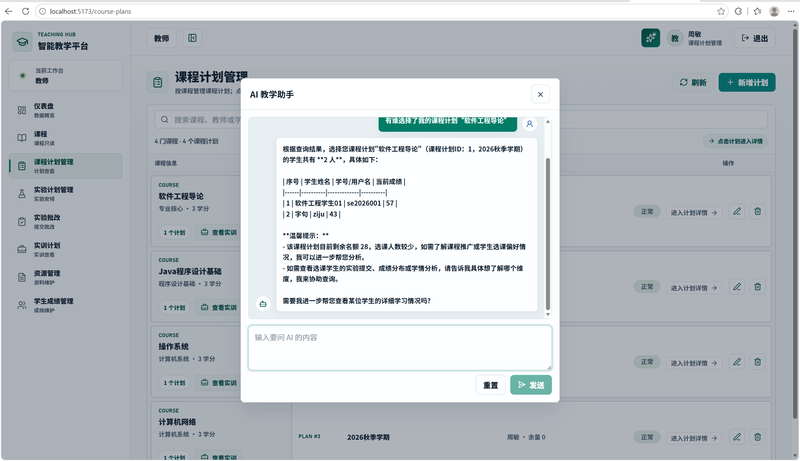Bookmark the page with star icon

[x=721, y=11]
